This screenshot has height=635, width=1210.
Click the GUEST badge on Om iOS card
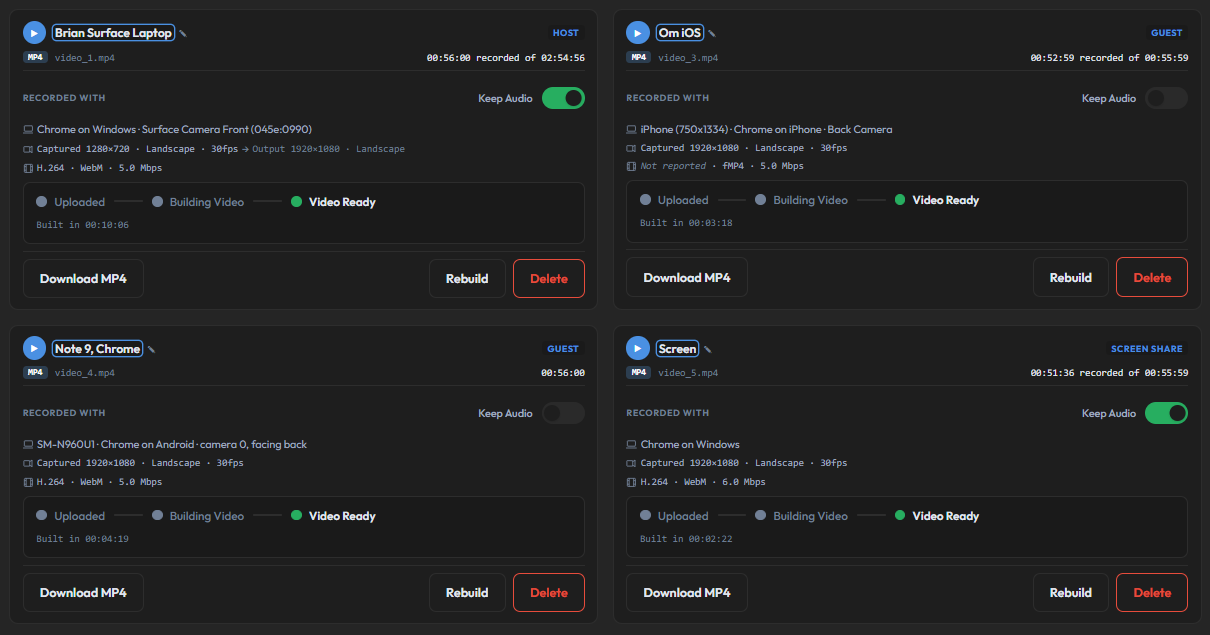tap(1167, 33)
